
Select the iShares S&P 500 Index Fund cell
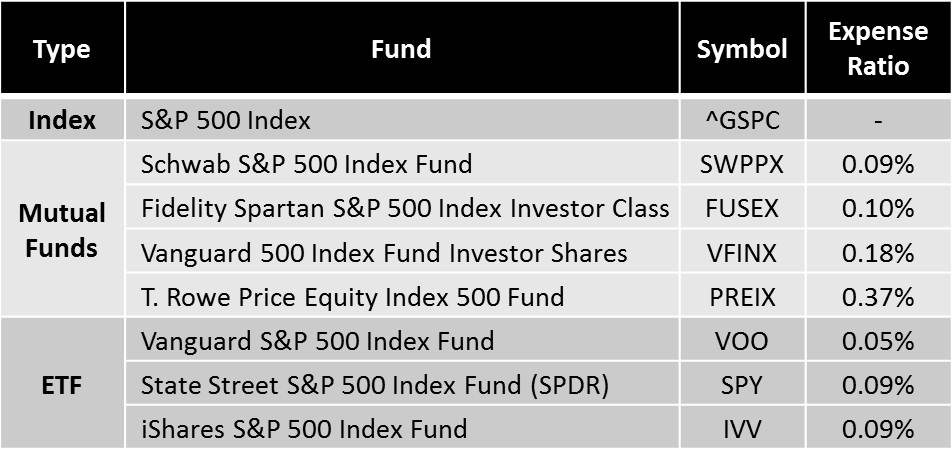point(304,429)
